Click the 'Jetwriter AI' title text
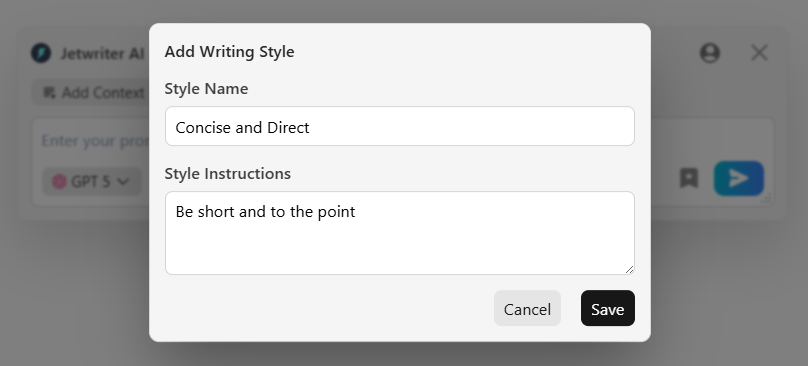 click(102, 54)
